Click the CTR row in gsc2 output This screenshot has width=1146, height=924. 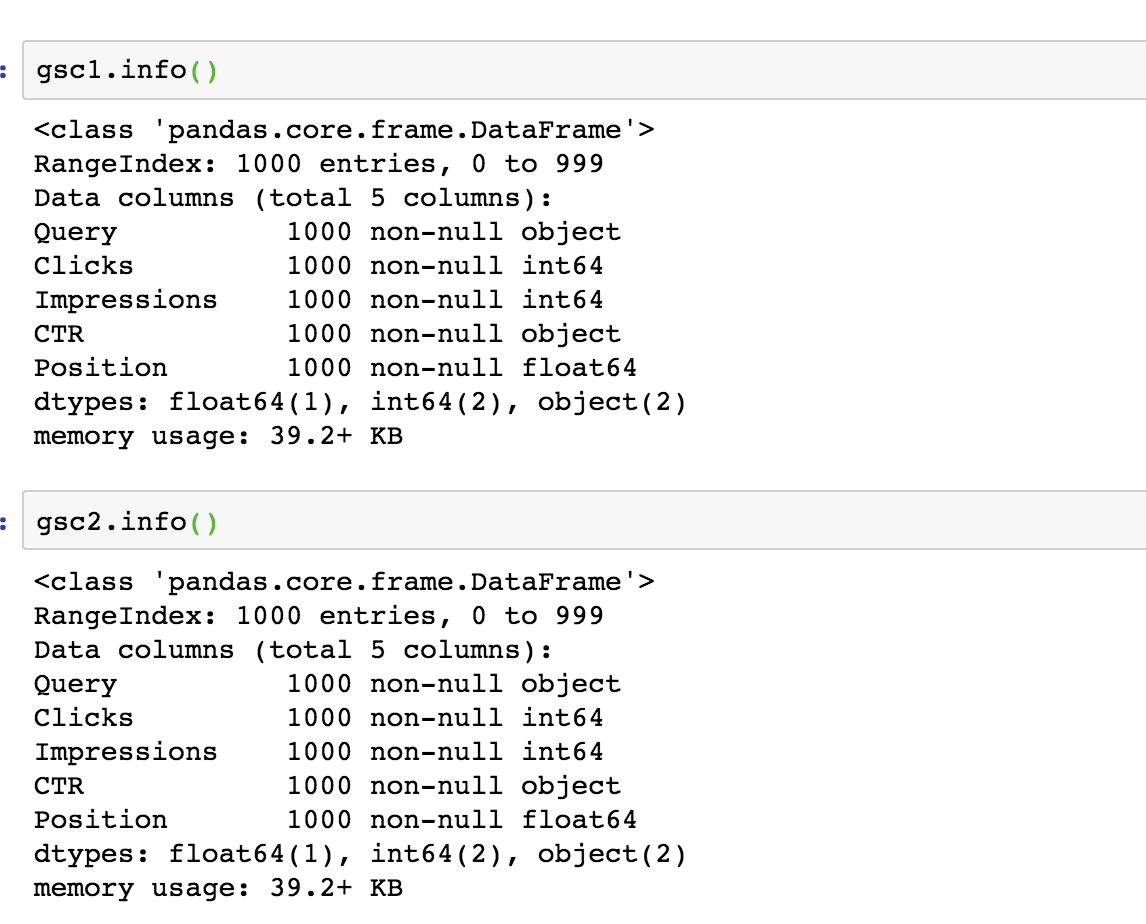coord(327,786)
